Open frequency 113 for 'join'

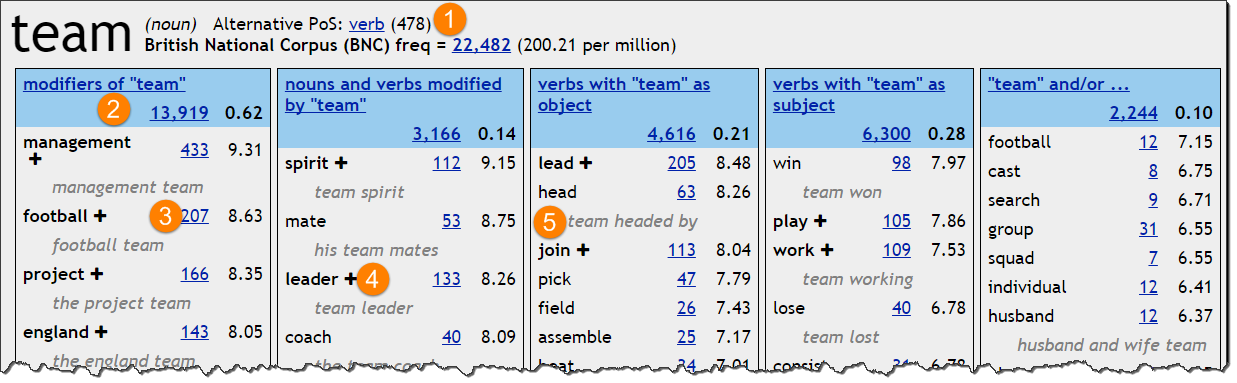681,250
